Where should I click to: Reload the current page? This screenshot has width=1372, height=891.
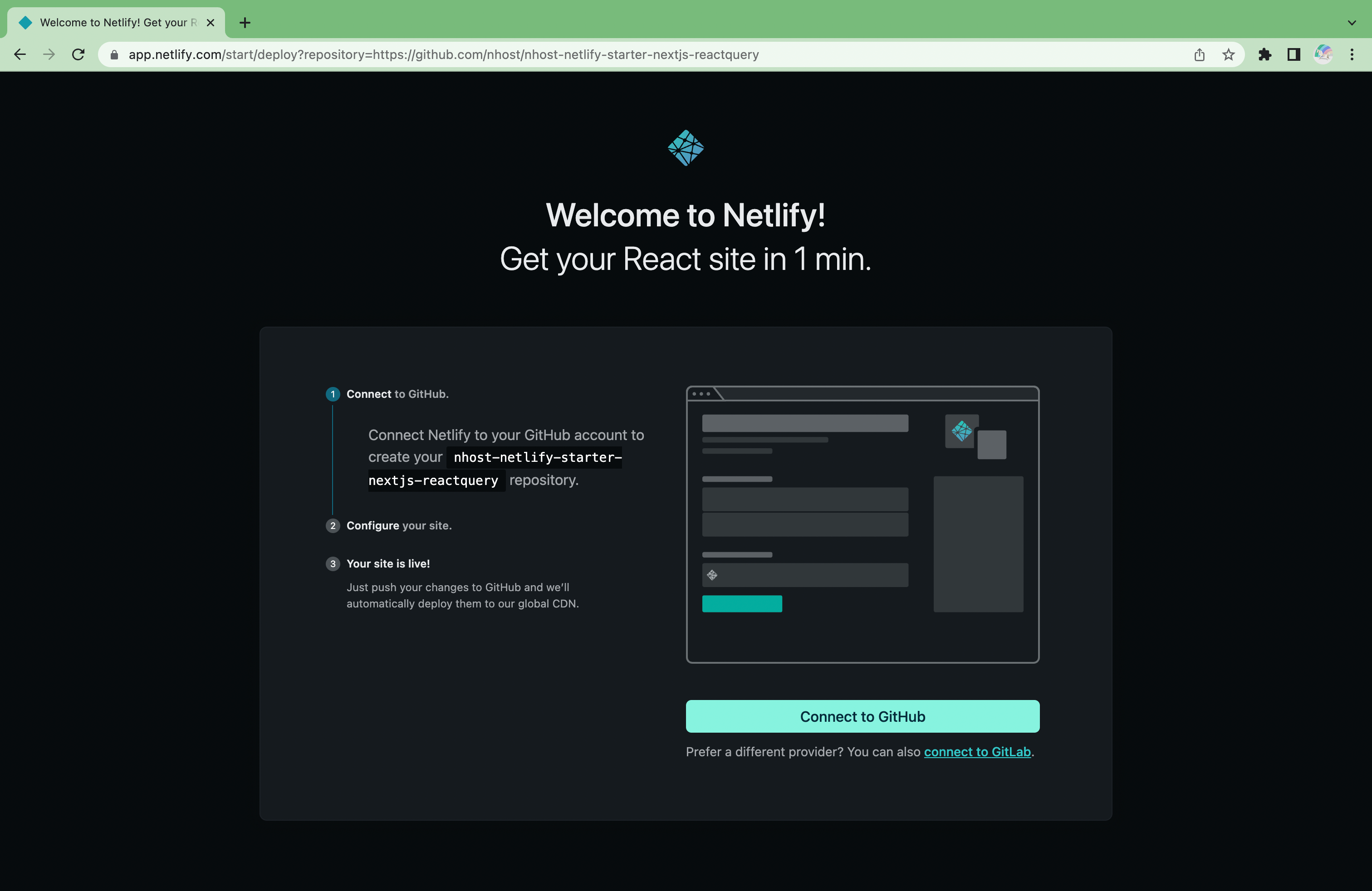(78, 55)
